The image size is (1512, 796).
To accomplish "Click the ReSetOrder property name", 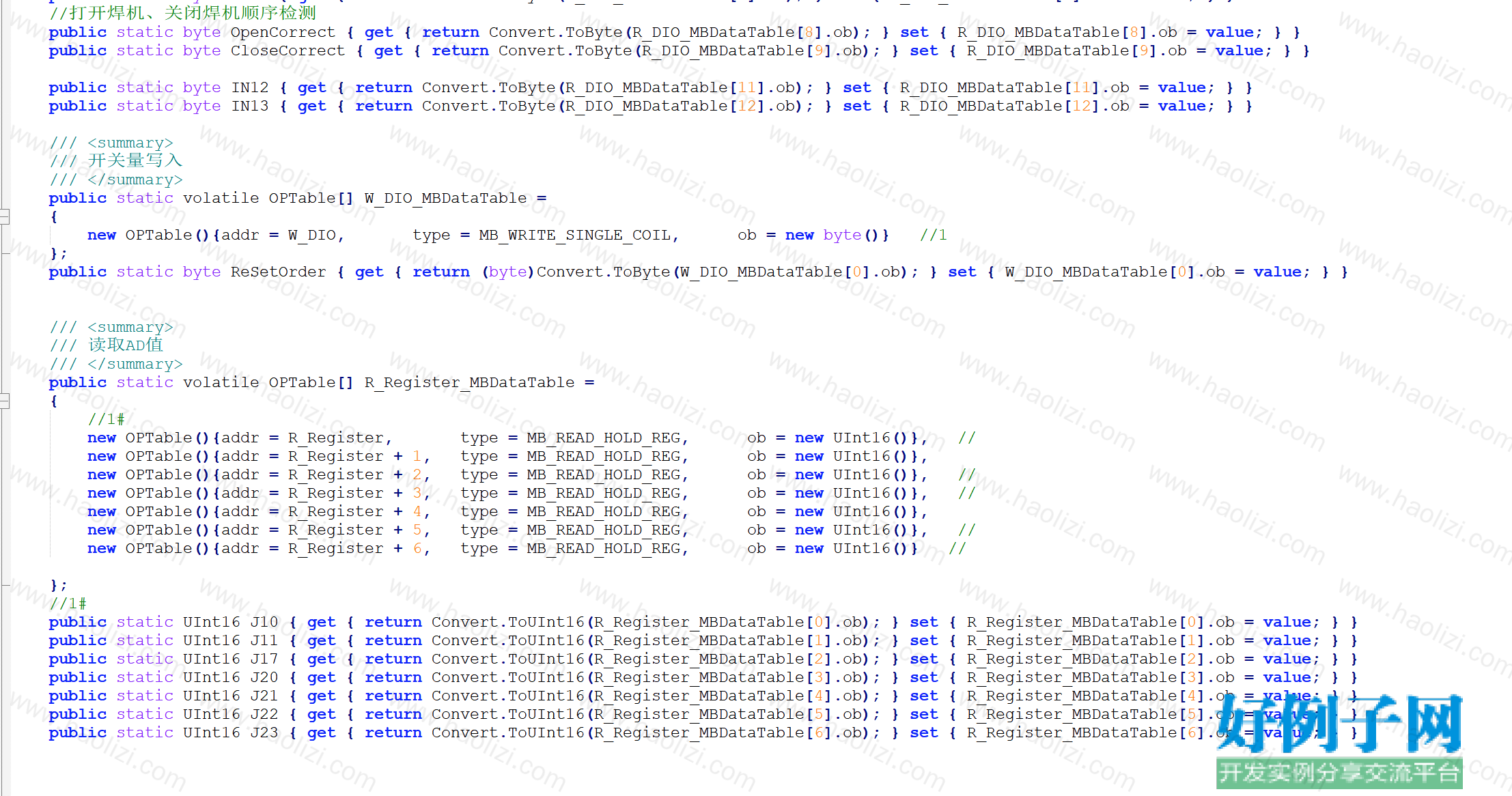I will (278, 272).
